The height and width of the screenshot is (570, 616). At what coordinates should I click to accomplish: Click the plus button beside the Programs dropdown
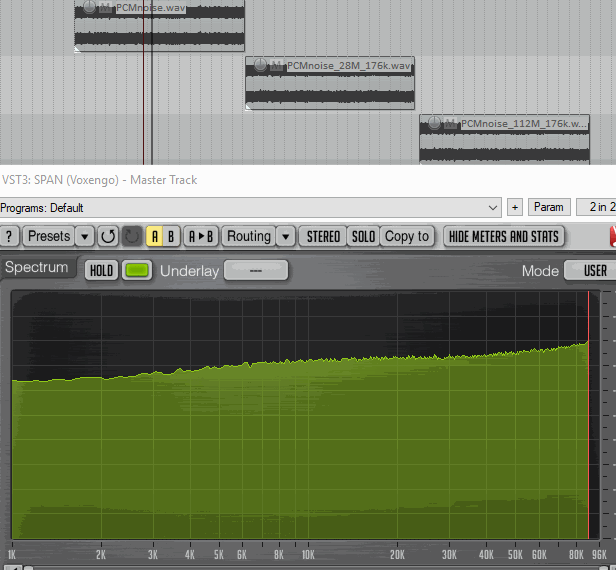pyautogui.click(x=515, y=207)
